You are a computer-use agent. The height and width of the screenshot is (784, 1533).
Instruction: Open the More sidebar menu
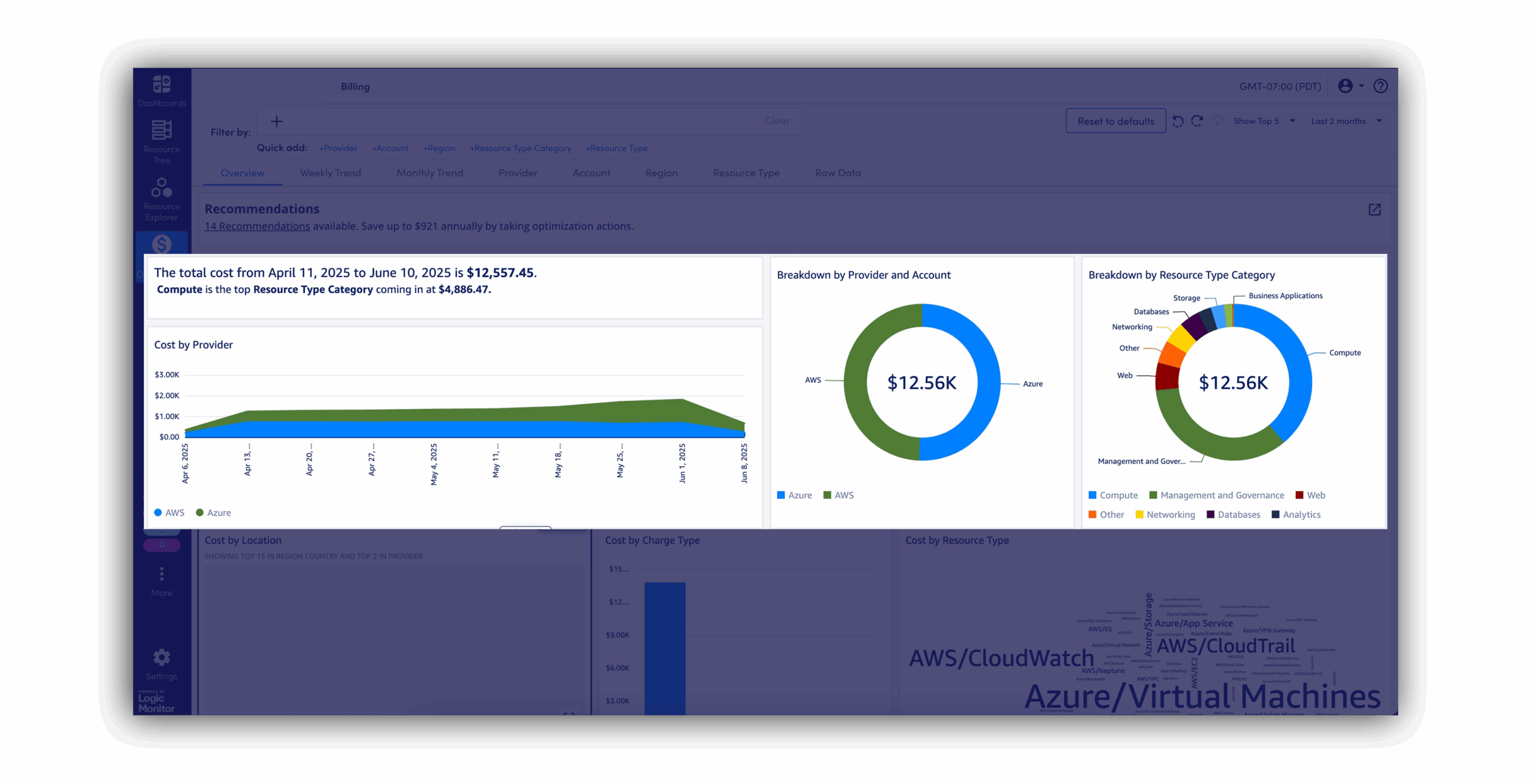point(162,582)
